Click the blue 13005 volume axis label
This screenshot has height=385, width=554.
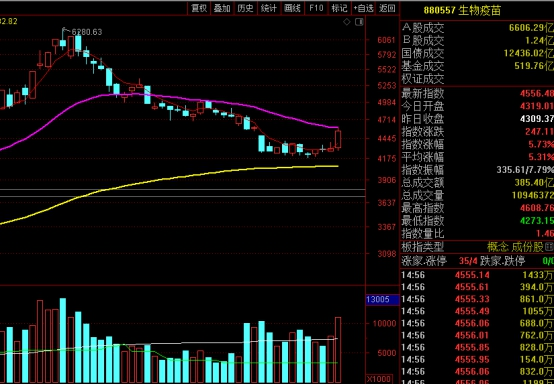(382, 300)
